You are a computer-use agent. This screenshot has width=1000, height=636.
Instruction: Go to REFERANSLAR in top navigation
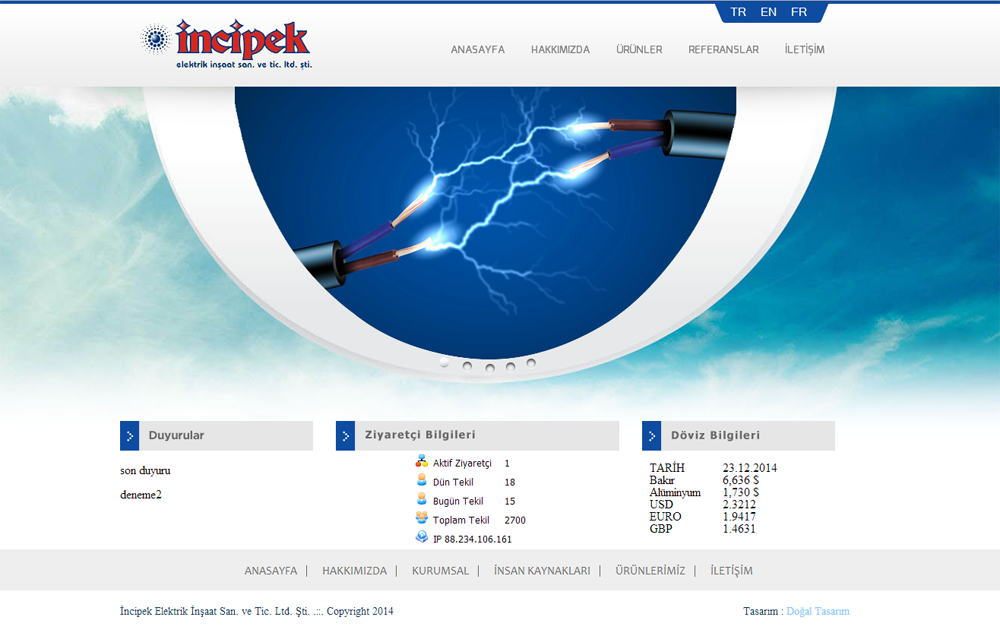tap(723, 49)
